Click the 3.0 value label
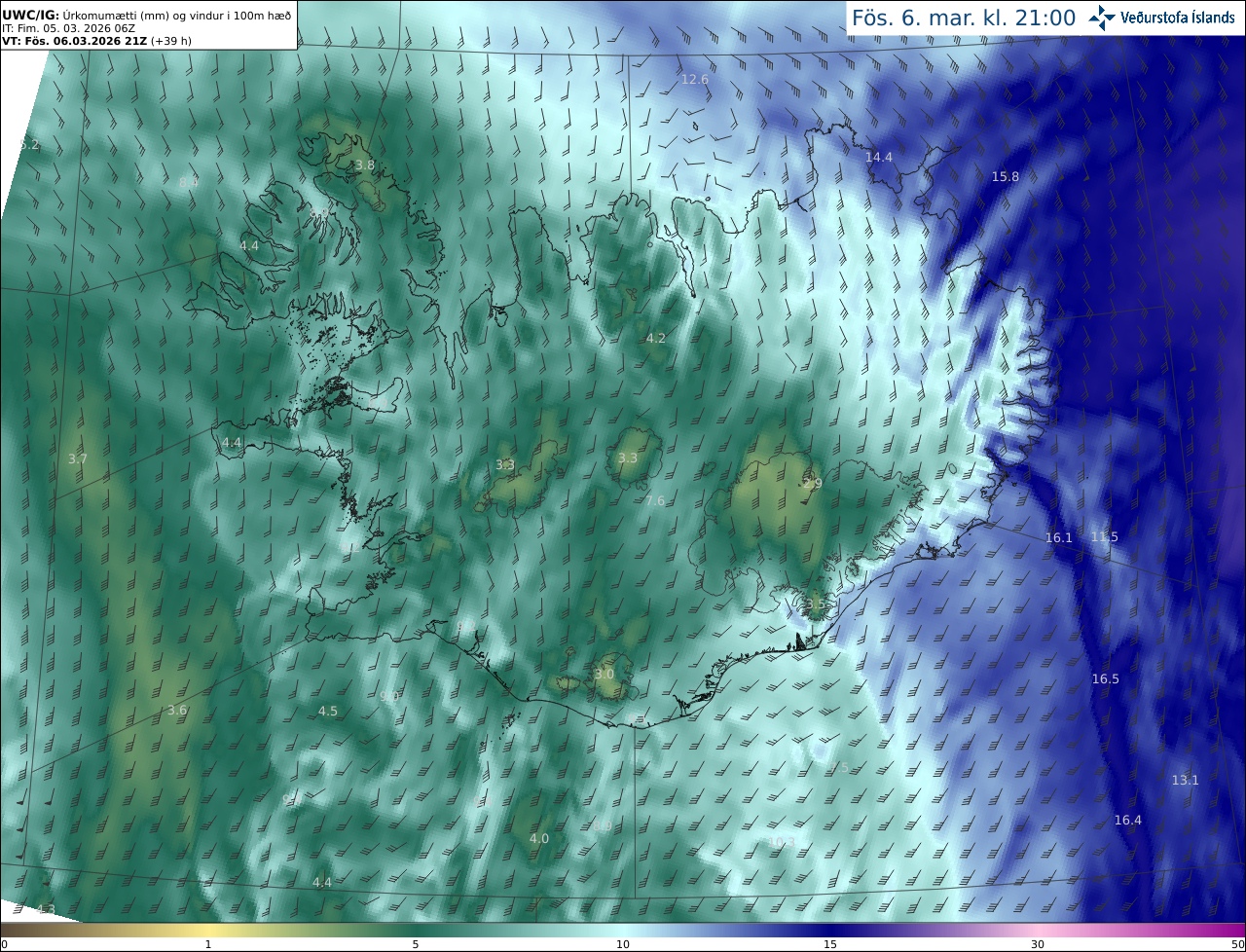This screenshot has width=1246, height=952. (605, 674)
